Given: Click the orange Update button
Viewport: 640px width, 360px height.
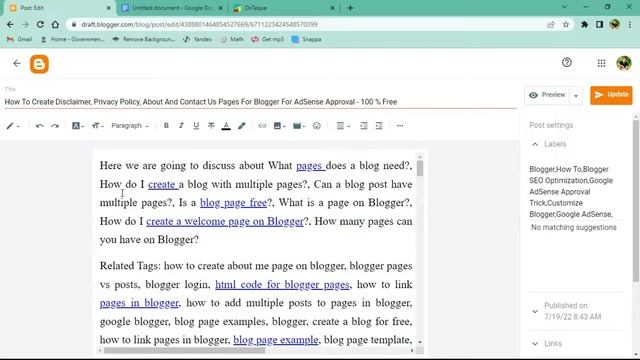Looking at the screenshot, I should (x=611, y=95).
